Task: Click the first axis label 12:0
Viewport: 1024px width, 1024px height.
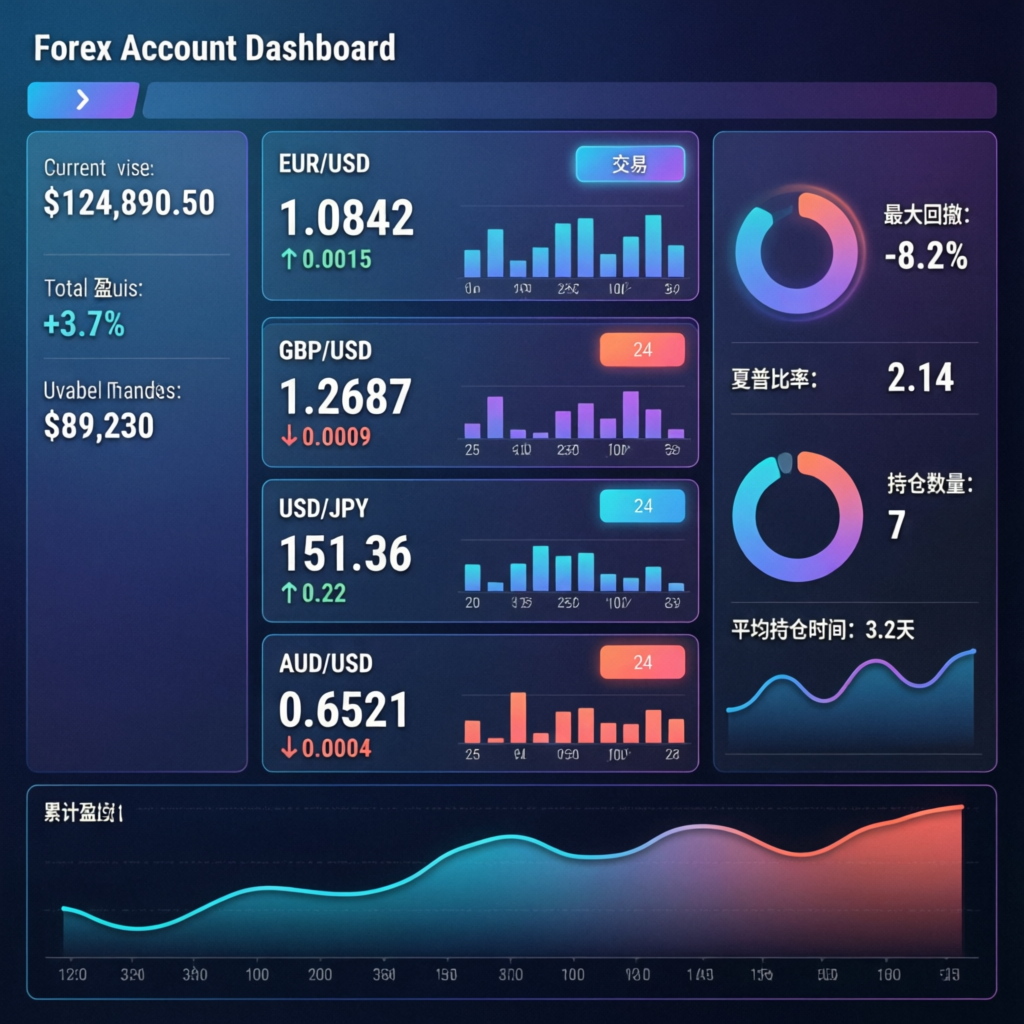Action: pyautogui.click(x=72, y=974)
